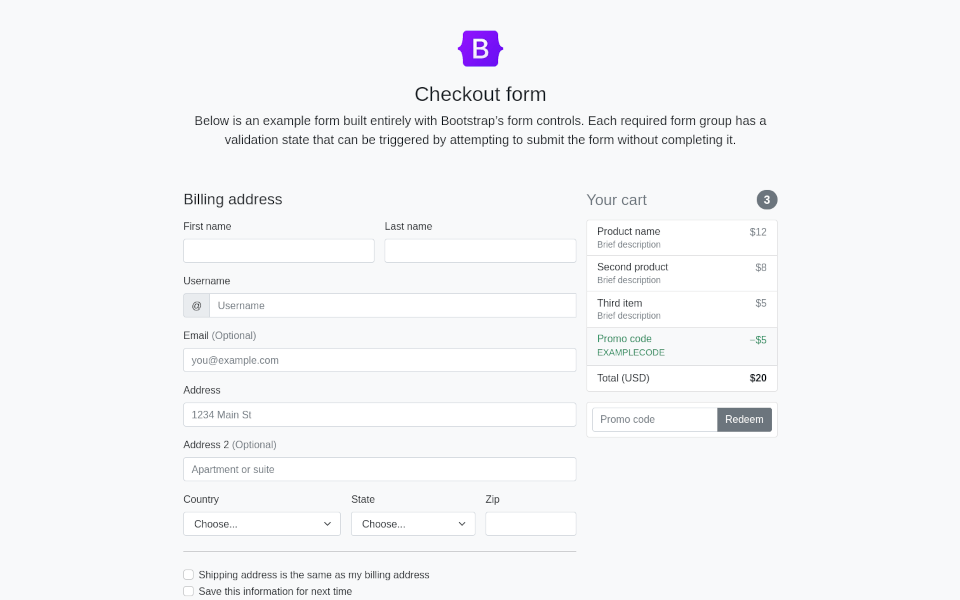Focus the First name field

click(279, 251)
